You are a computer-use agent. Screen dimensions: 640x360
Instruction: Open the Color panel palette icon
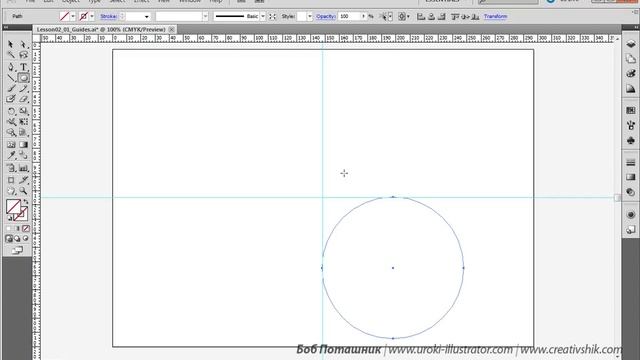[631, 73]
